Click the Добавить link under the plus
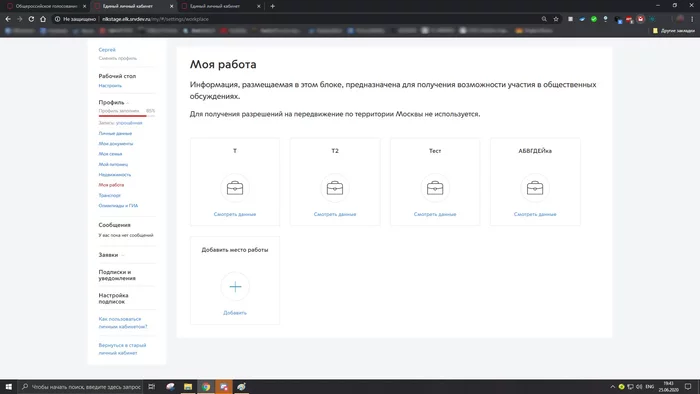 [x=235, y=313]
